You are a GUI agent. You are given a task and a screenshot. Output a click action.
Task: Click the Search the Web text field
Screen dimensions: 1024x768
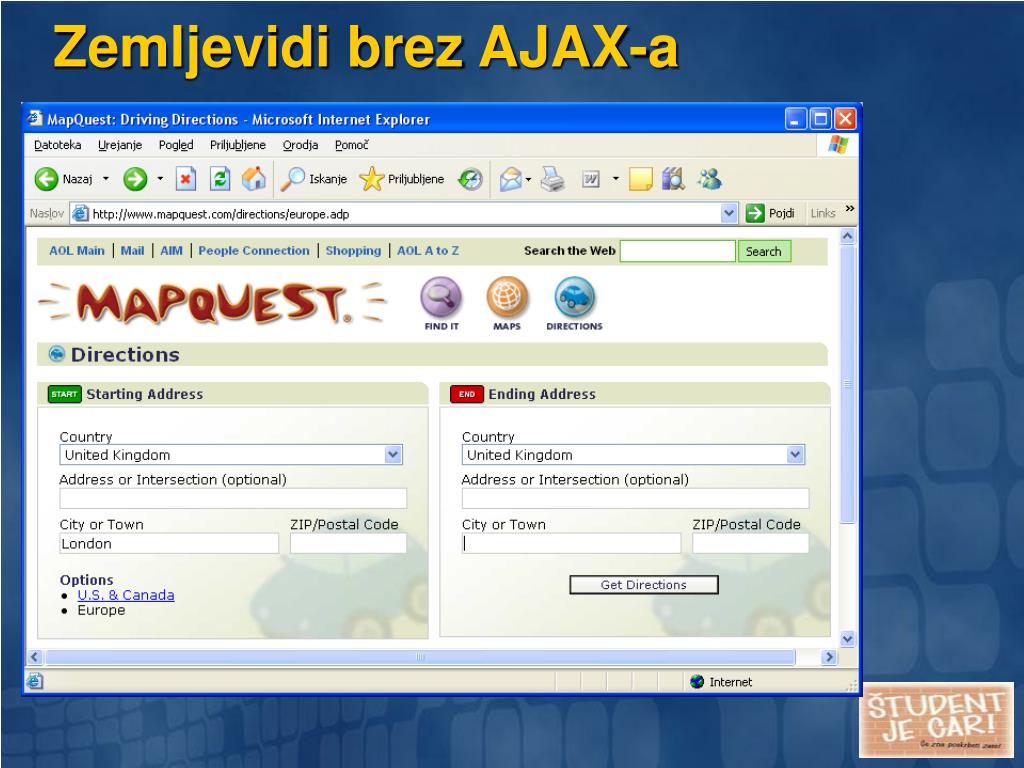677,251
